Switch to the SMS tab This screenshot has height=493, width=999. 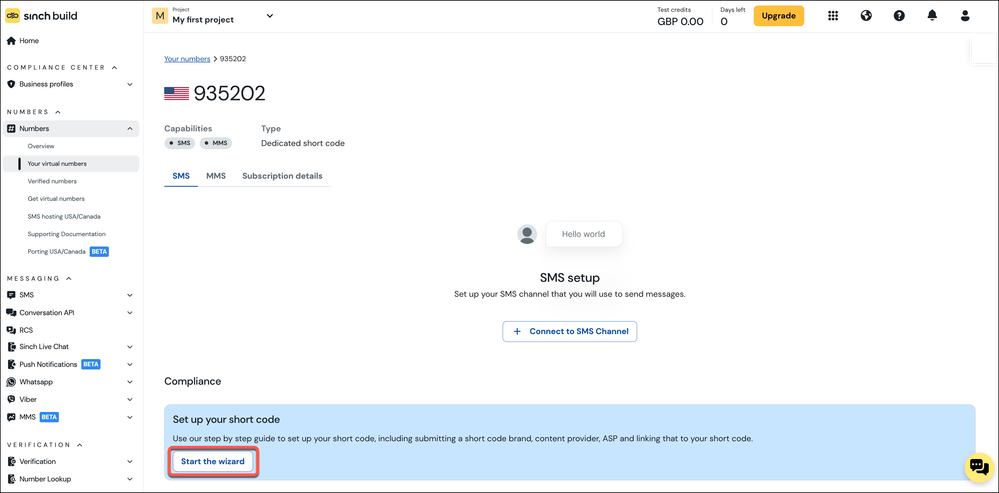181,176
